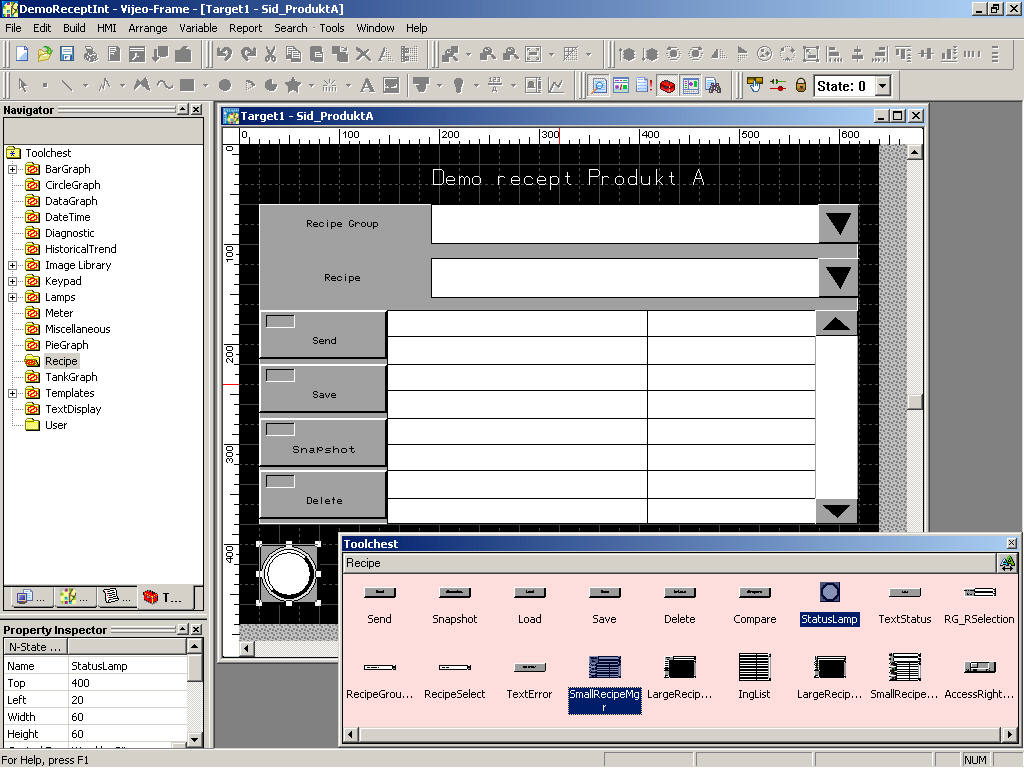Select the Load part in Toolchest
This screenshot has height=768, width=1024.
coord(530,604)
